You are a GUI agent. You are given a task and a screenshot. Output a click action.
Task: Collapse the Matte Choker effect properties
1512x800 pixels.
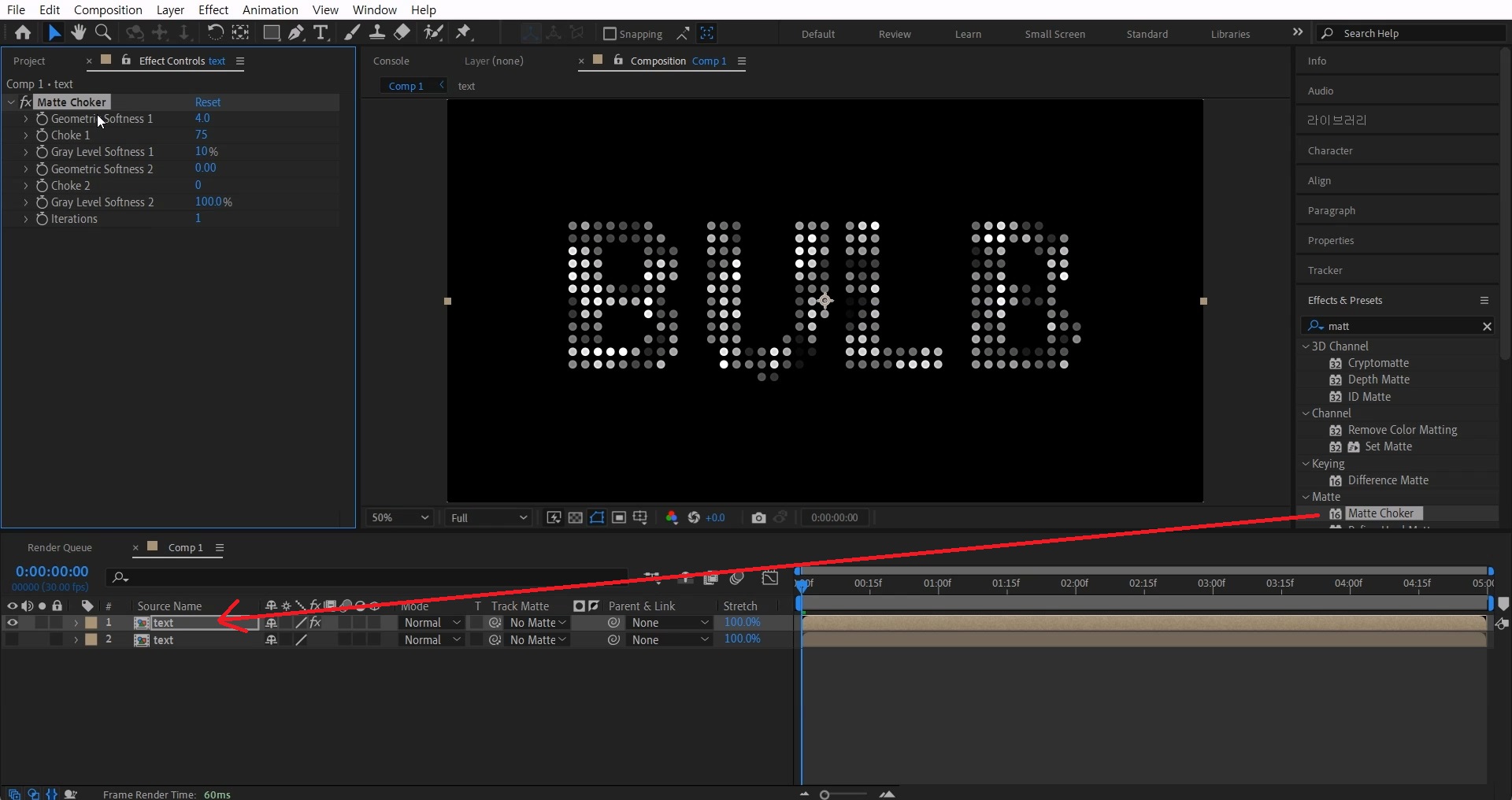click(11, 102)
